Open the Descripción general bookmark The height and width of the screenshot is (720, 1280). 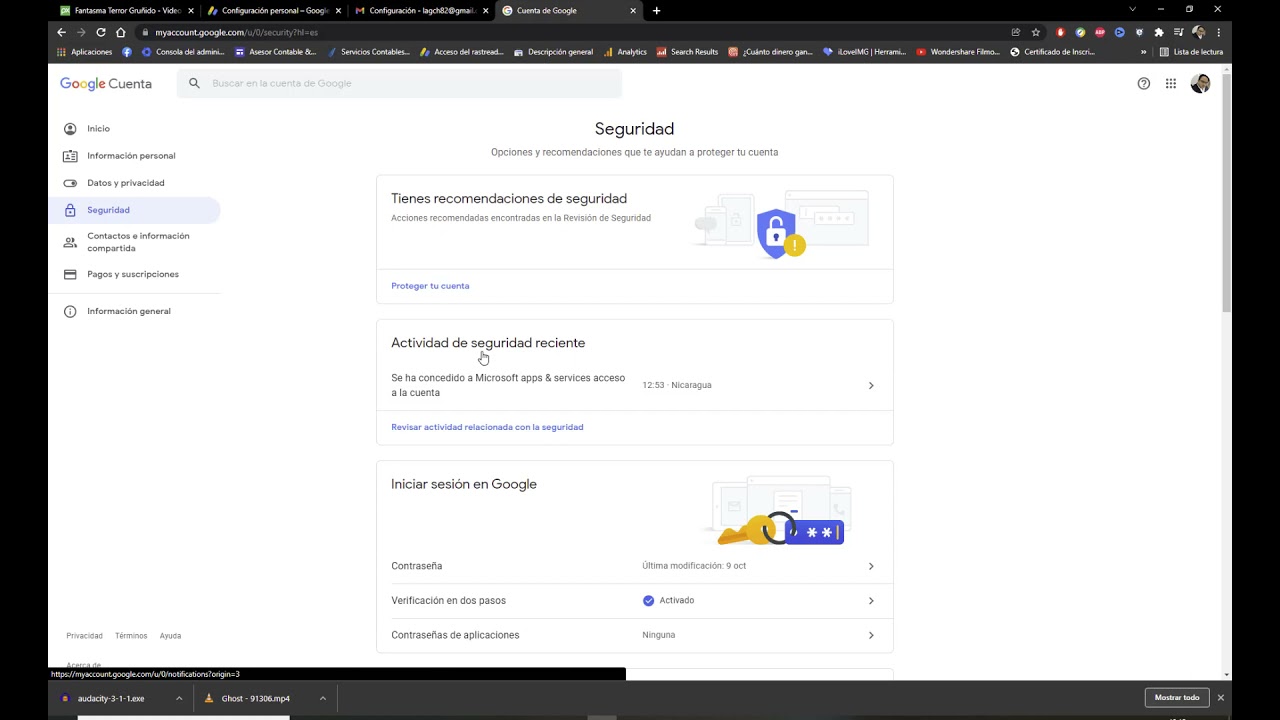click(553, 52)
